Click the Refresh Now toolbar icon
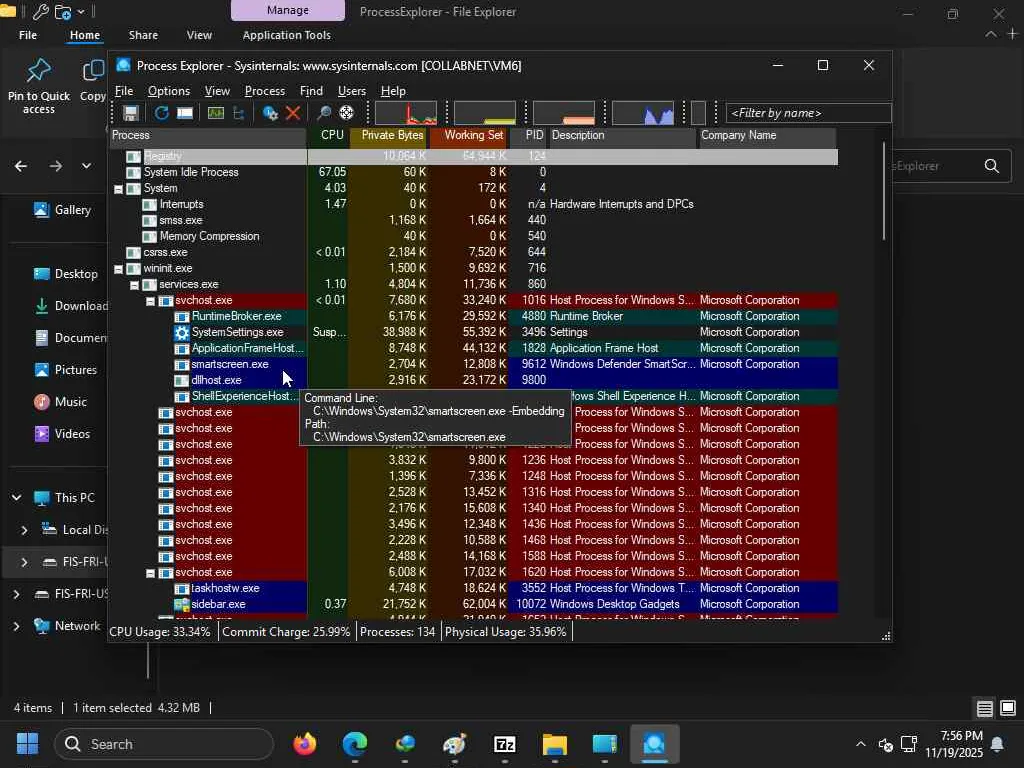Screen dimensions: 1024x768 [161, 113]
